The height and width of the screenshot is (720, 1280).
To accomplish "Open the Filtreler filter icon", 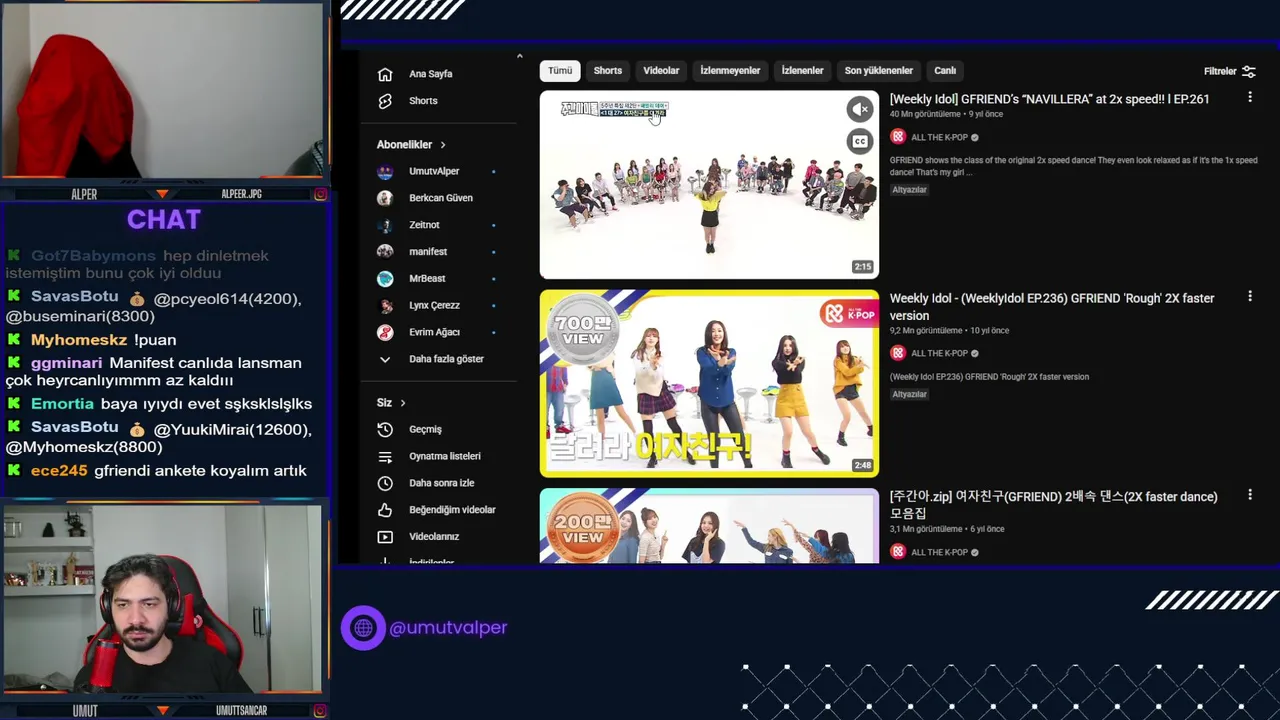I will (1249, 72).
